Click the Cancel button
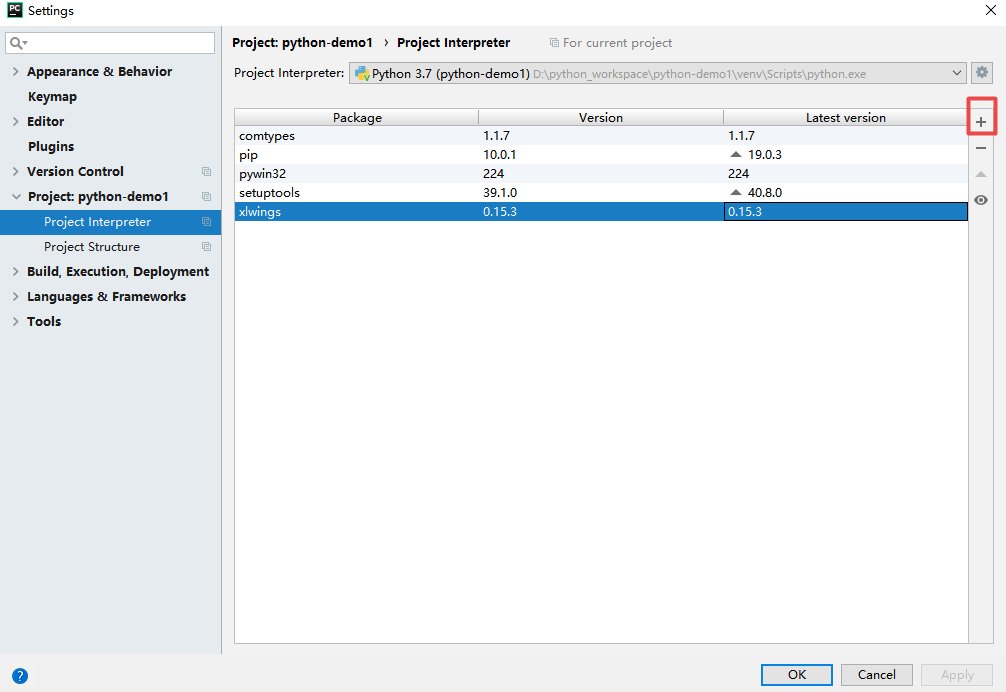The image size is (1006, 692). pyautogui.click(x=876, y=675)
